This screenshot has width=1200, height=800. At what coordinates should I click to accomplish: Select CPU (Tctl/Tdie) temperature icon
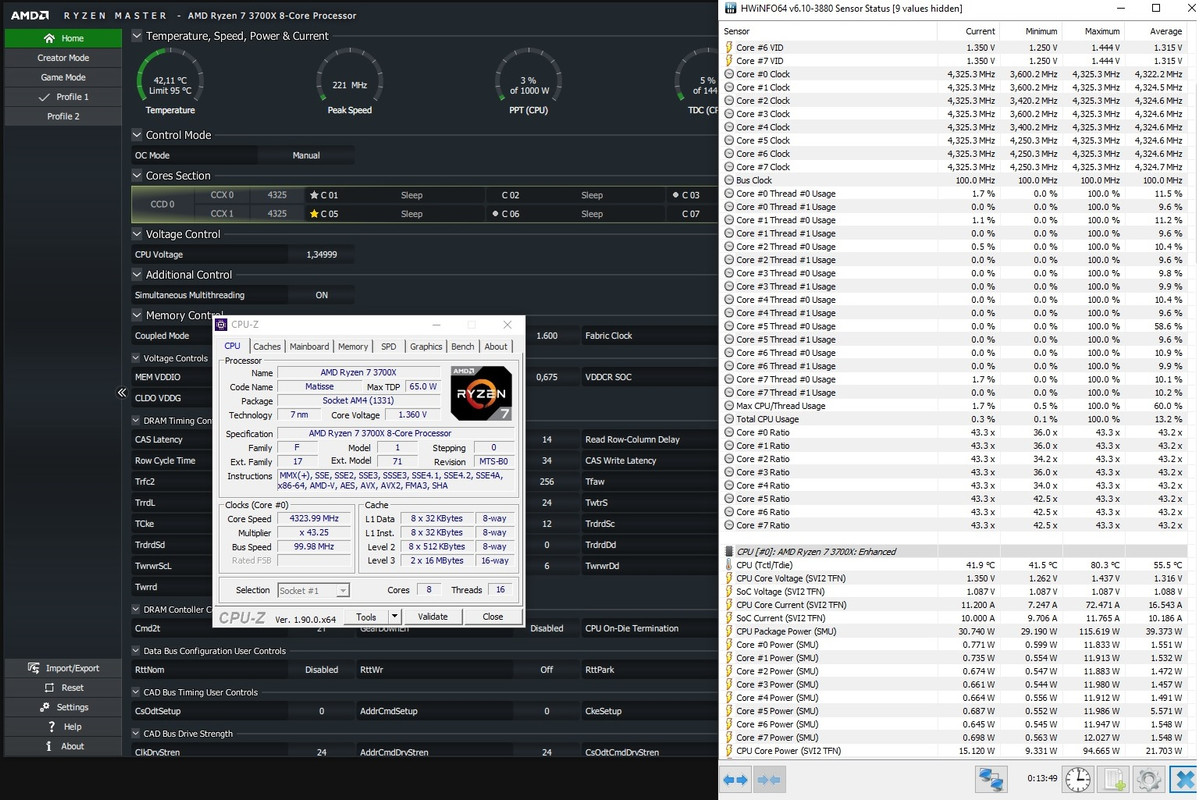[728, 565]
